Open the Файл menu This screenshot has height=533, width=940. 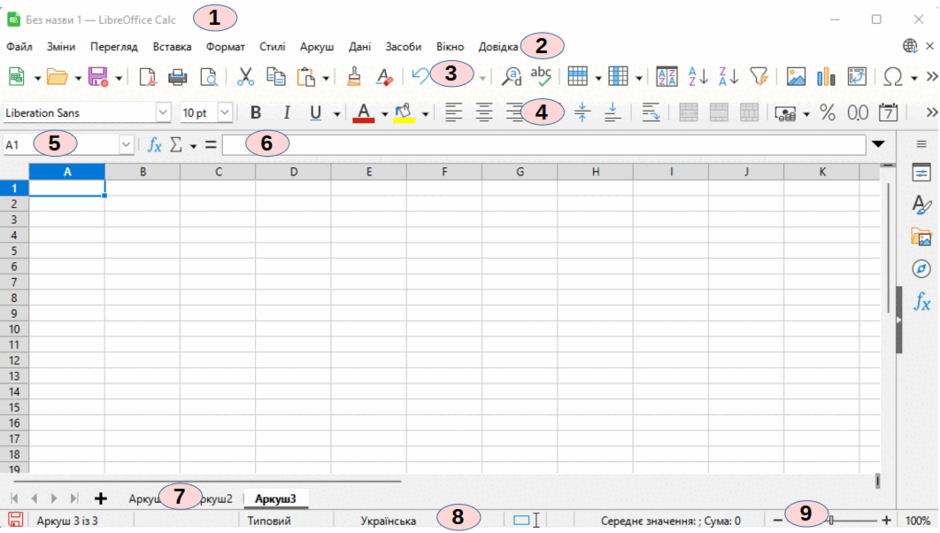point(19,47)
